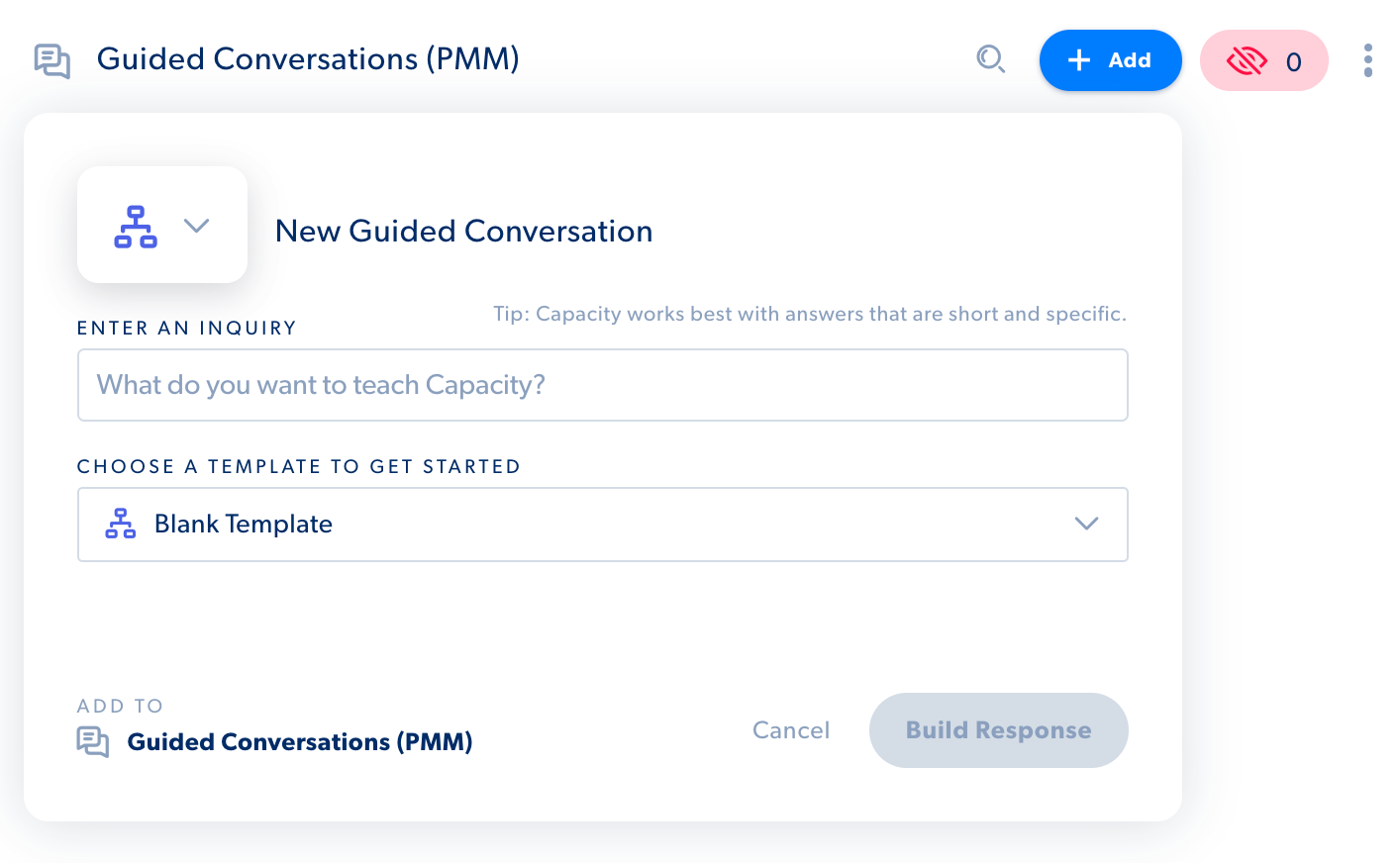Image resolution: width=1400 pixels, height=863 pixels.
Task: Click the crossed-out eye hidden items icon
Action: click(x=1247, y=61)
